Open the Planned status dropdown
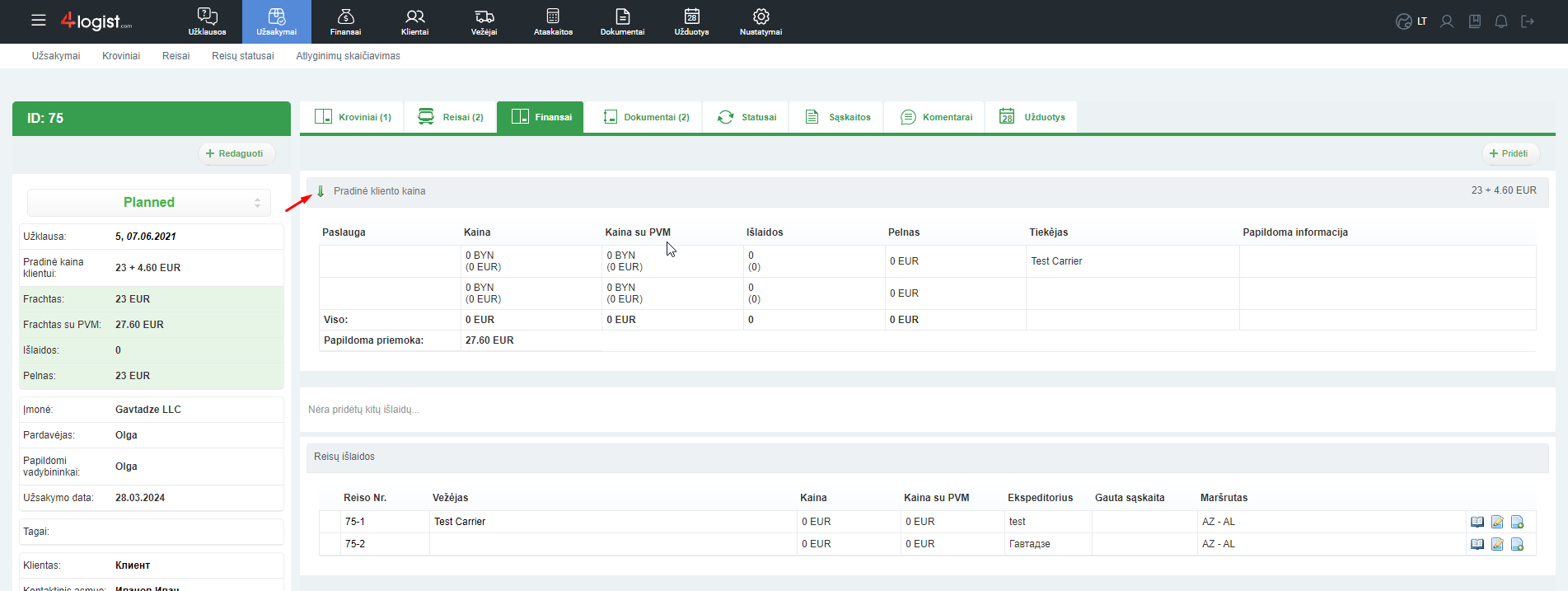1568x591 pixels. (x=149, y=202)
